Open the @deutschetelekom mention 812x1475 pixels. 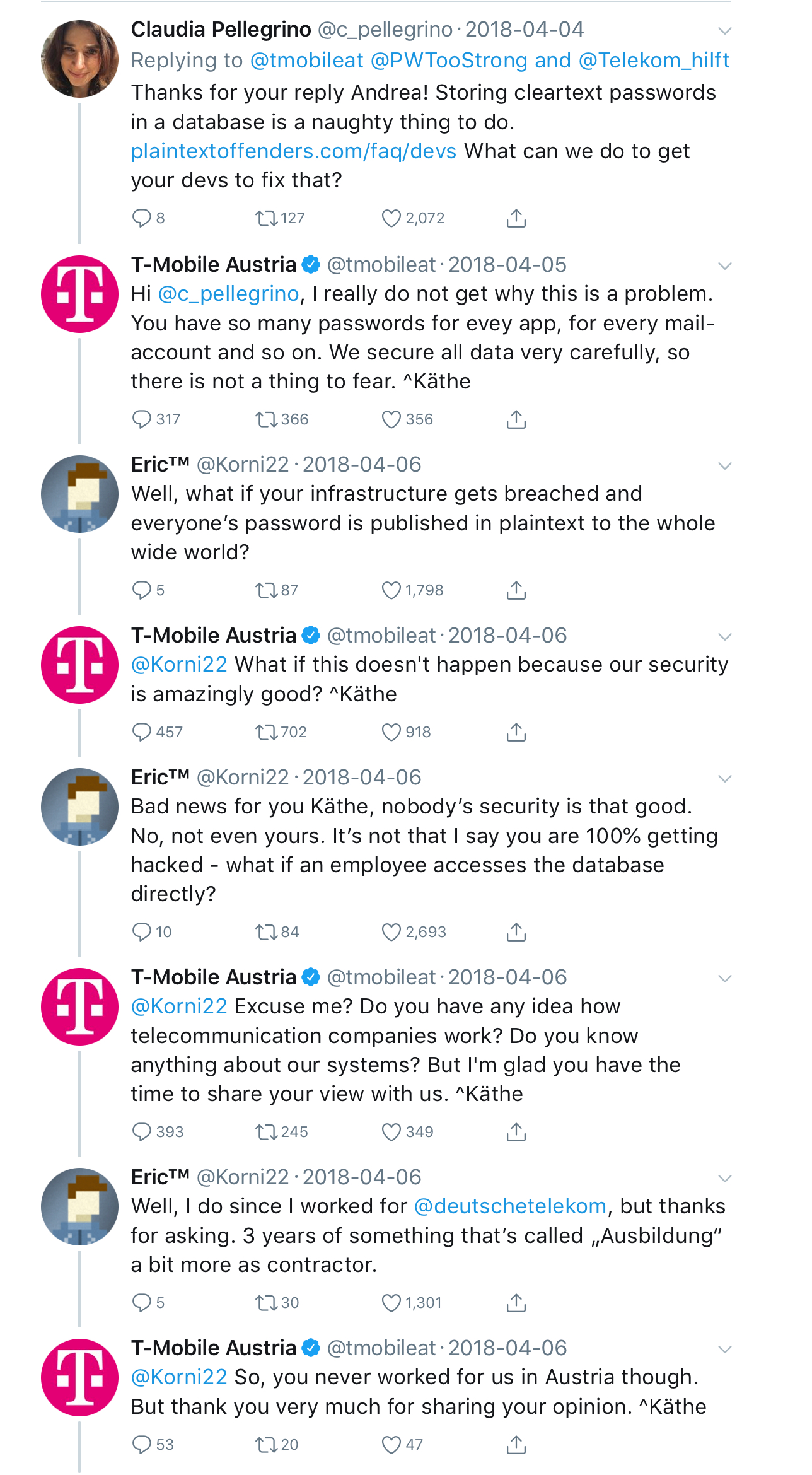pos(510,1206)
